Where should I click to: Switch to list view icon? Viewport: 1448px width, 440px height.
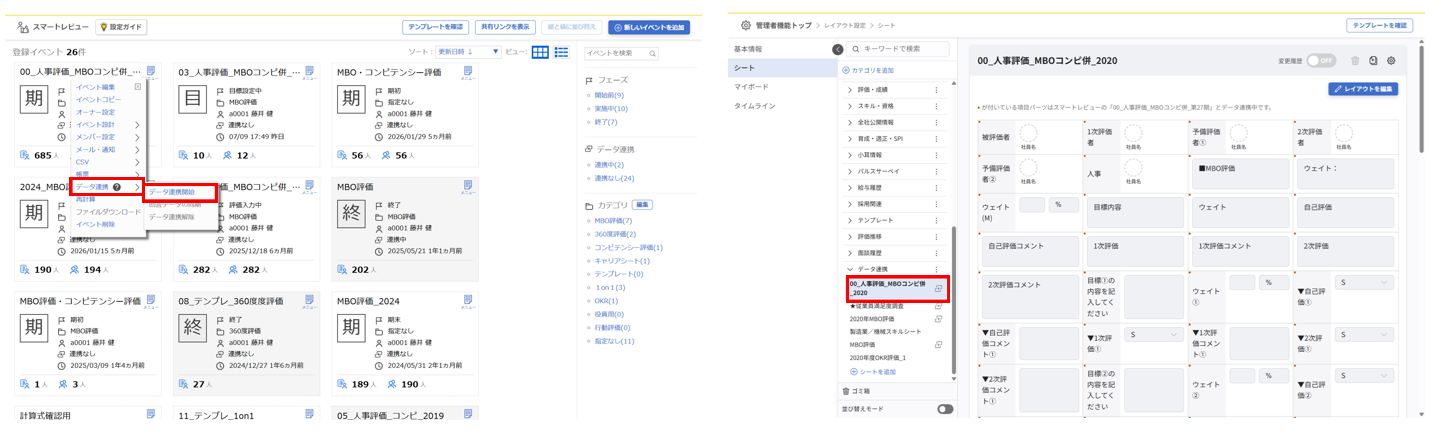561,52
